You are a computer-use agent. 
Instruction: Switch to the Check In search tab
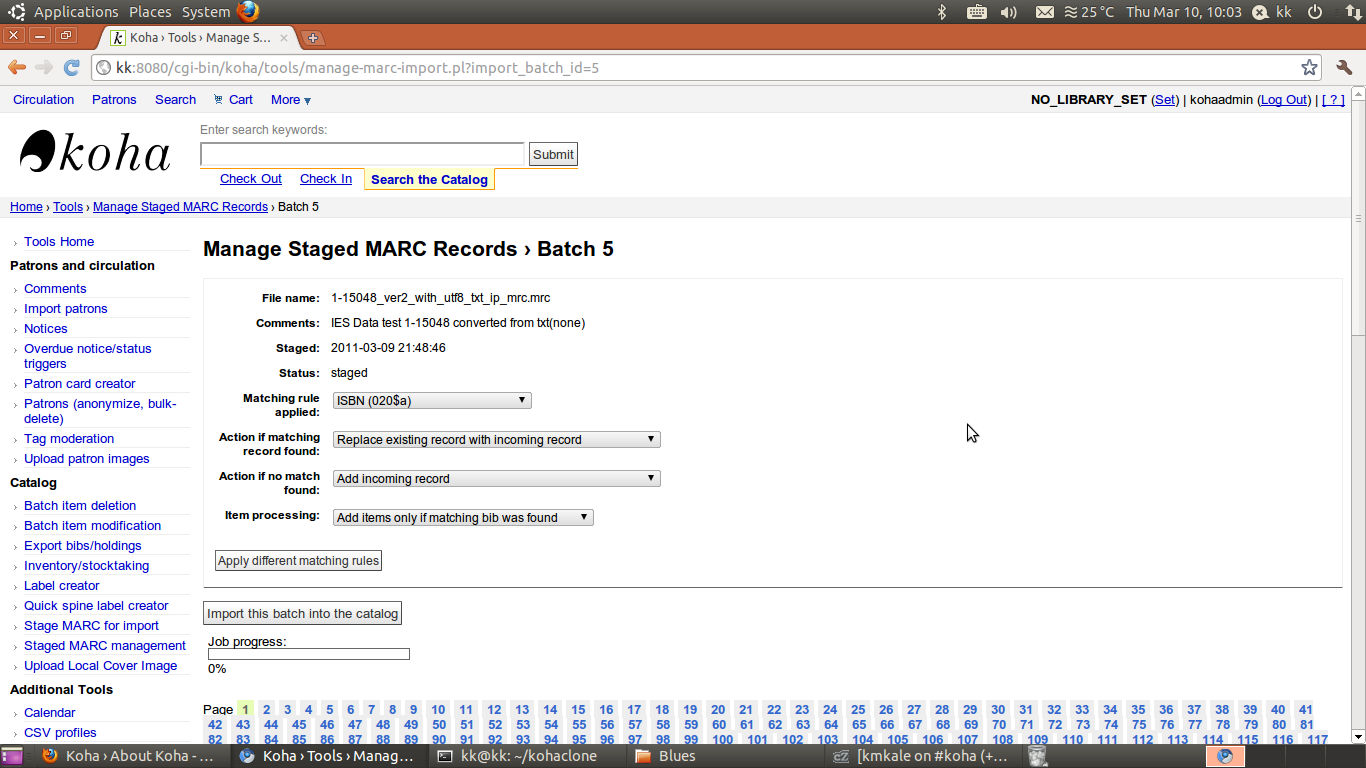(325, 179)
